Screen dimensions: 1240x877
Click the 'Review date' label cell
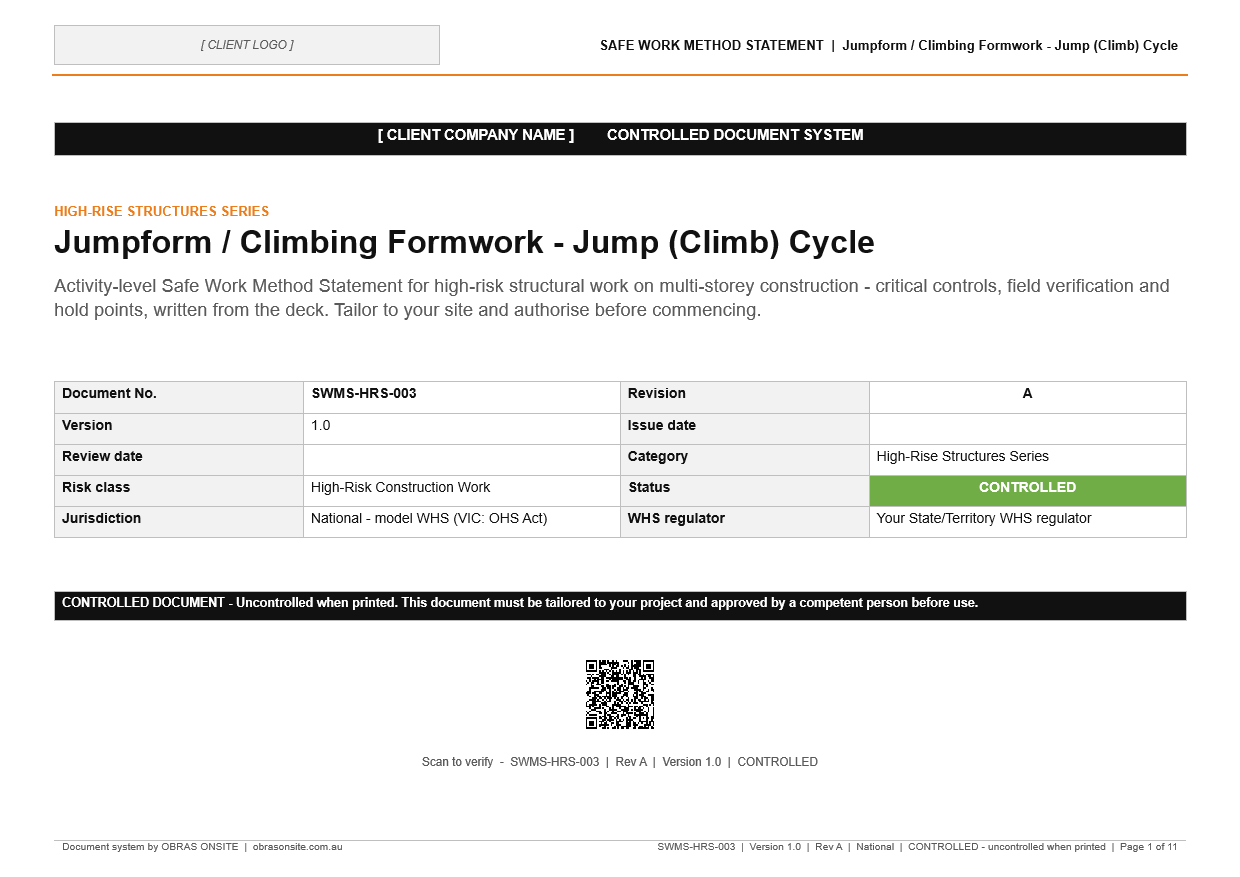click(x=179, y=460)
